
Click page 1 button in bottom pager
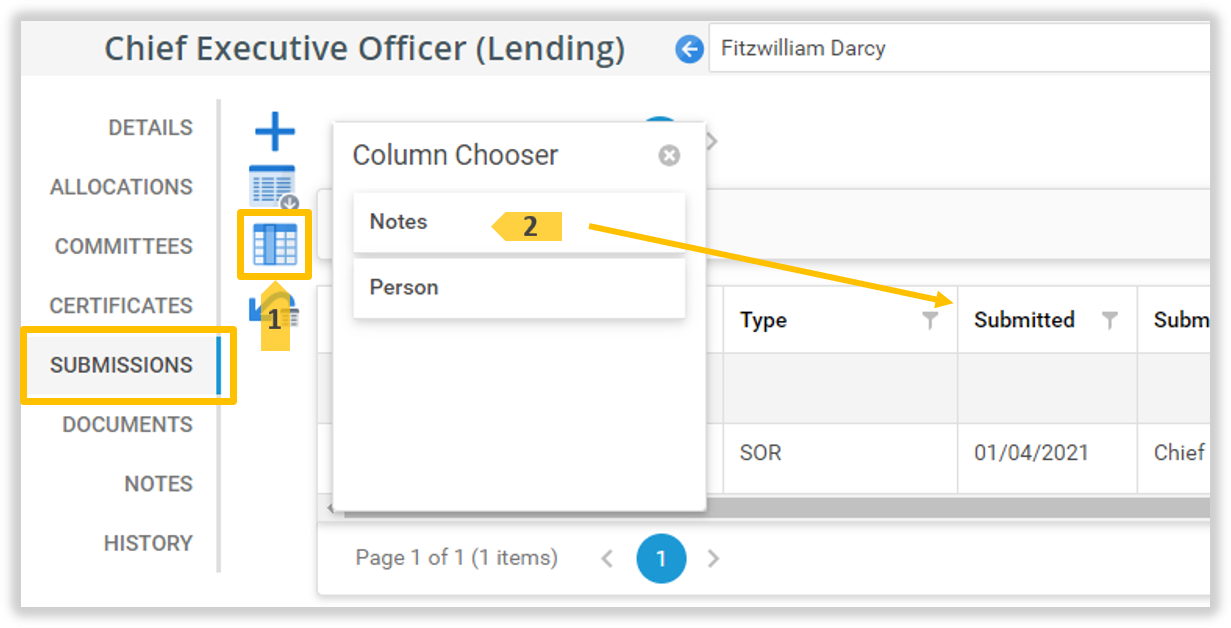661,559
